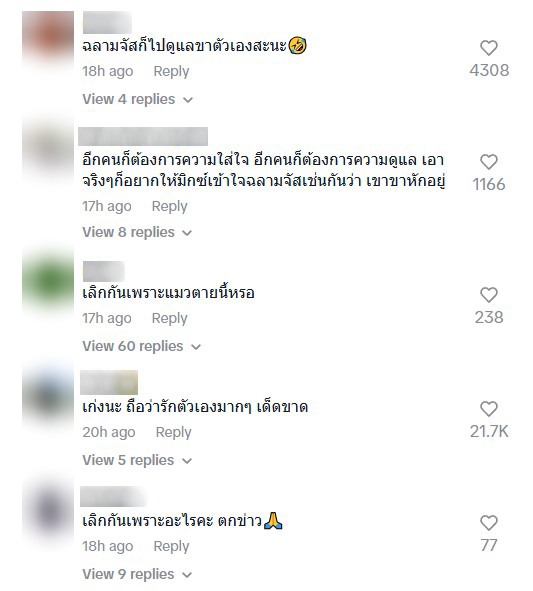533x591 pixels.
Task: Reply to the comment with 238 likes
Action: 169,318
